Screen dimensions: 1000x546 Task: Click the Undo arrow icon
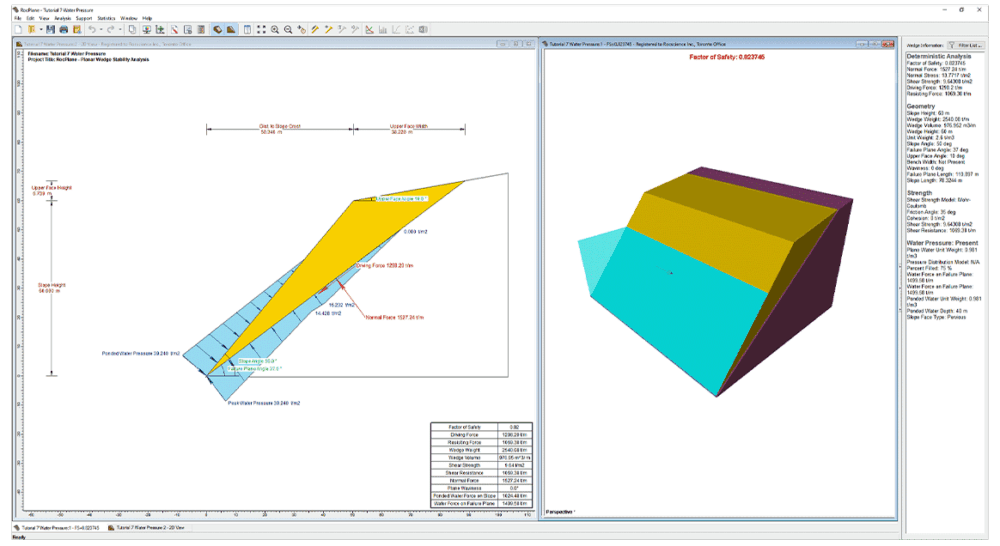tap(91, 29)
